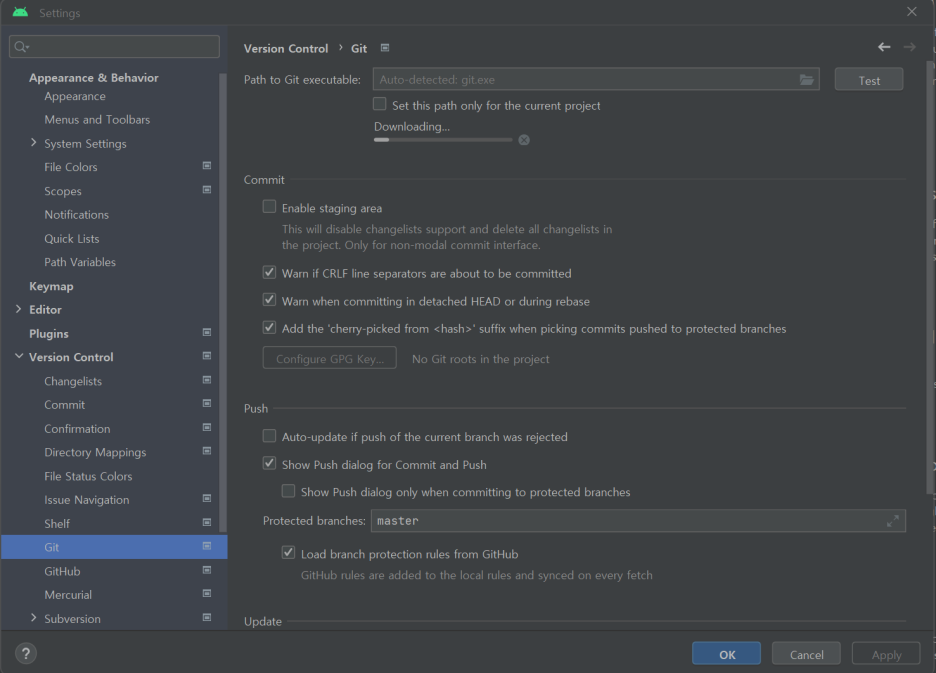Collapse the Version Control tree node
Image resolution: width=936 pixels, height=673 pixels.
pyautogui.click(x=19, y=356)
